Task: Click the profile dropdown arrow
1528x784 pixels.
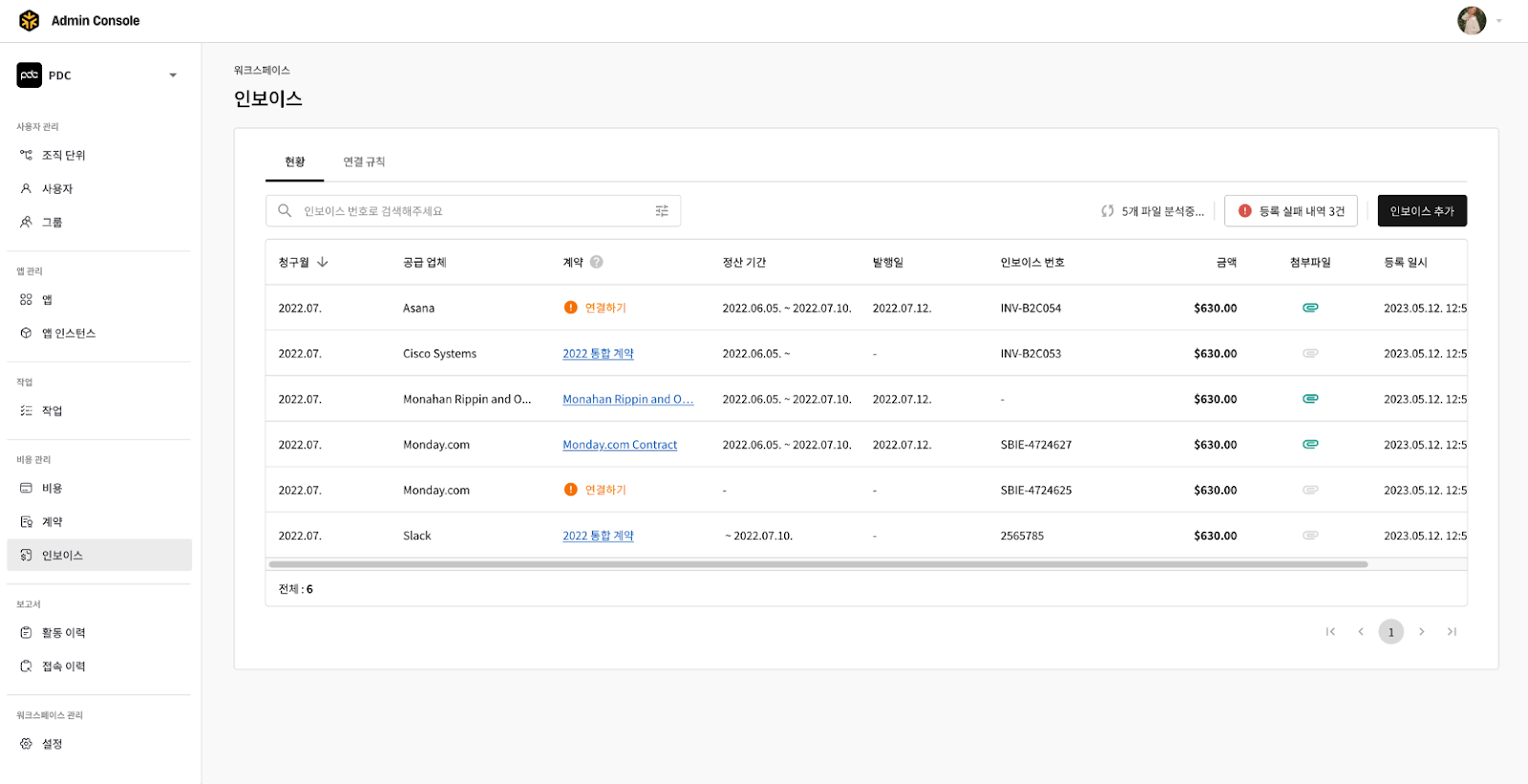Action: 1499,20
